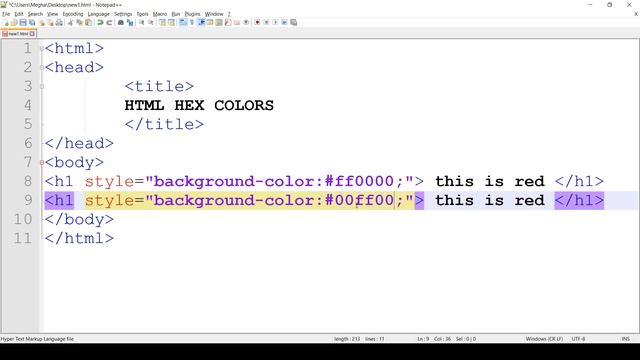The height and width of the screenshot is (360, 640).
Task: Click the UTF-8 encoding status field
Action: 578,339
